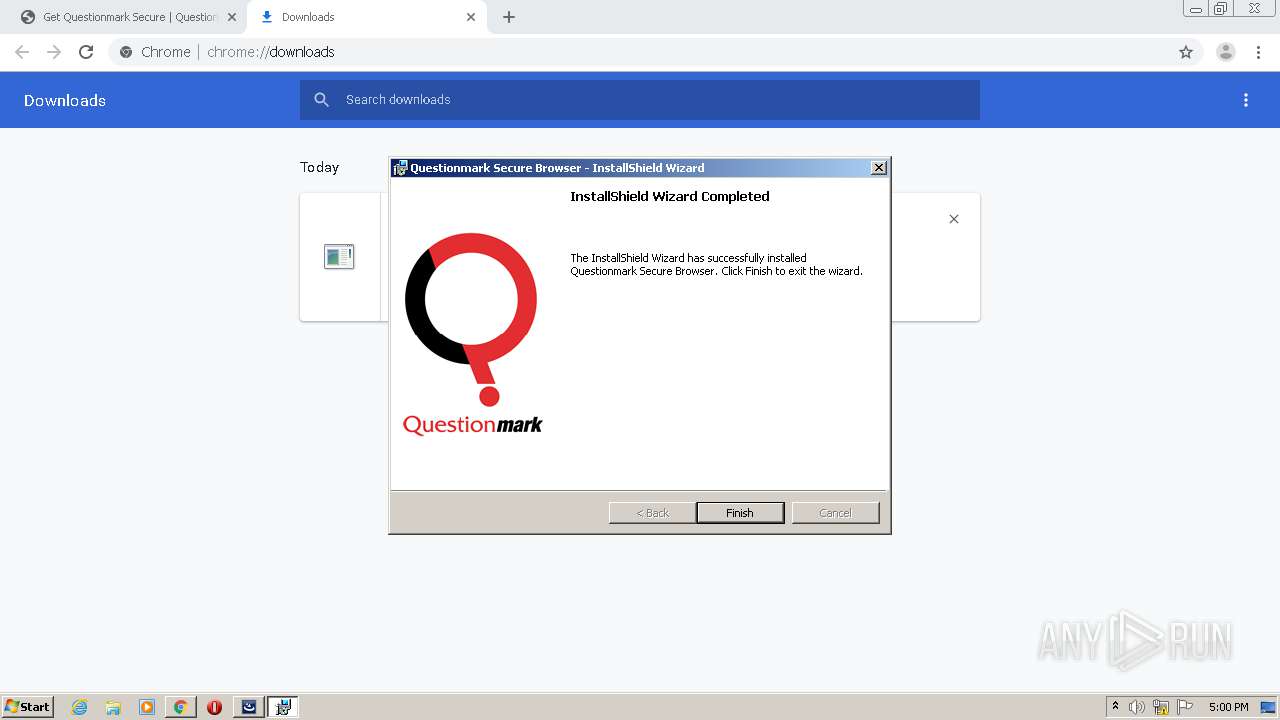Launch Internet Explorer from taskbar
The image size is (1280, 720).
click(79, 707)
